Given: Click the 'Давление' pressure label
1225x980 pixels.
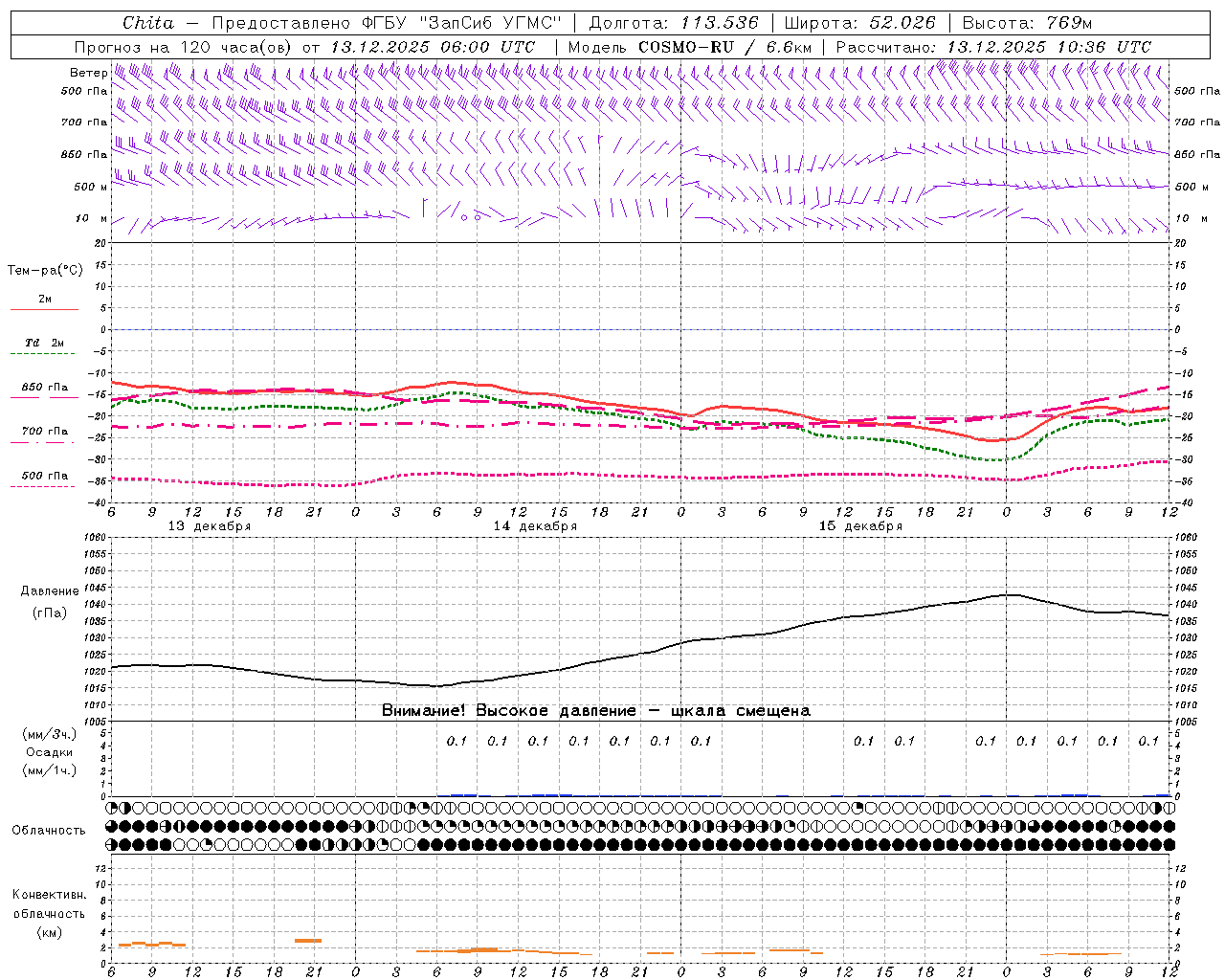Looking at the screenshot, I should 50,591.
